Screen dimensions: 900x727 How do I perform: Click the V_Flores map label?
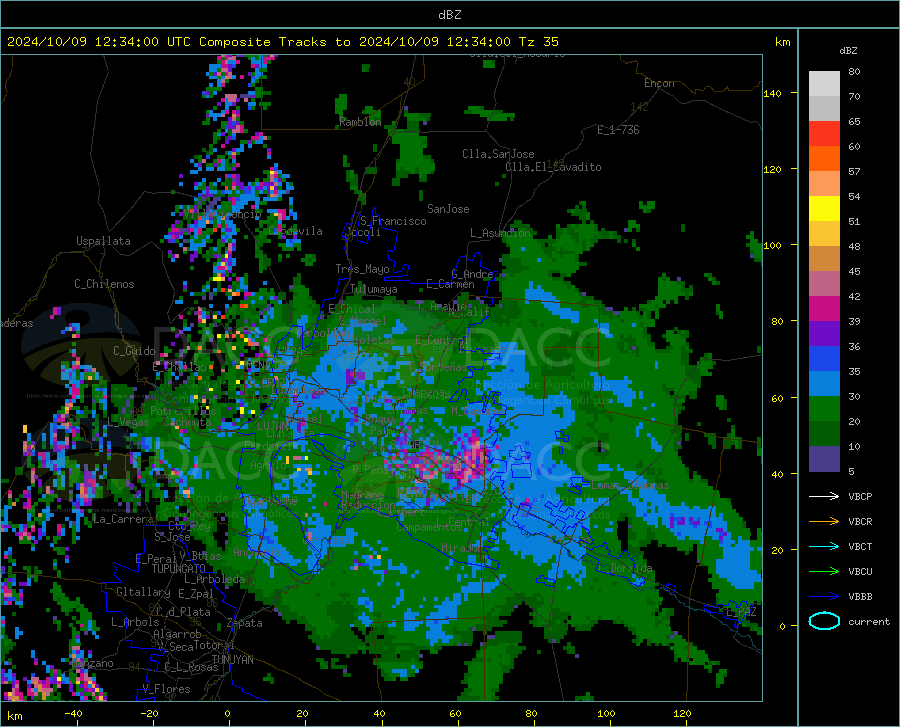coord(166,689)
